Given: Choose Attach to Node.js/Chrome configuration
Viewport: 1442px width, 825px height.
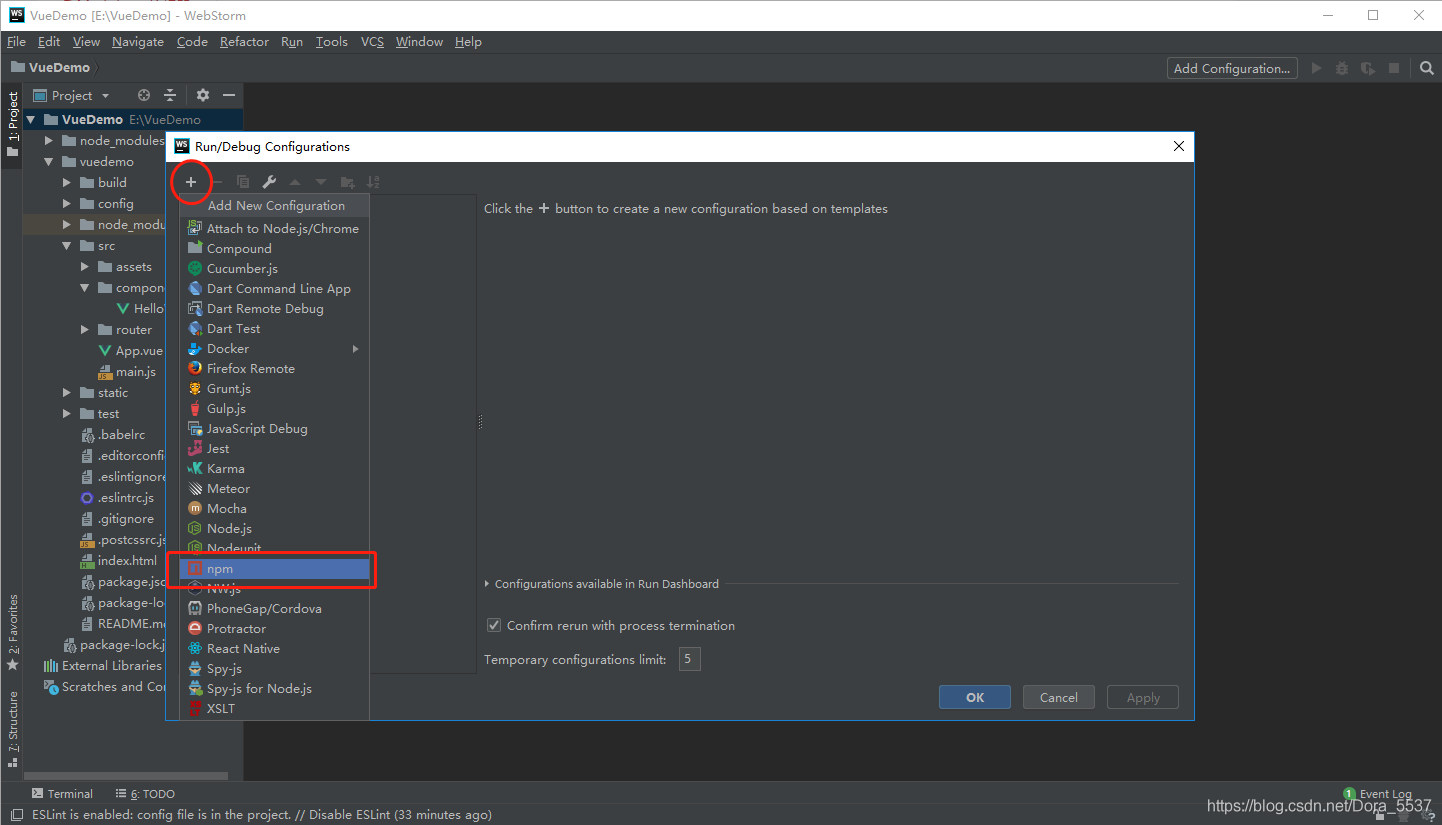Looking at the screenshot, I should [275, 229].
